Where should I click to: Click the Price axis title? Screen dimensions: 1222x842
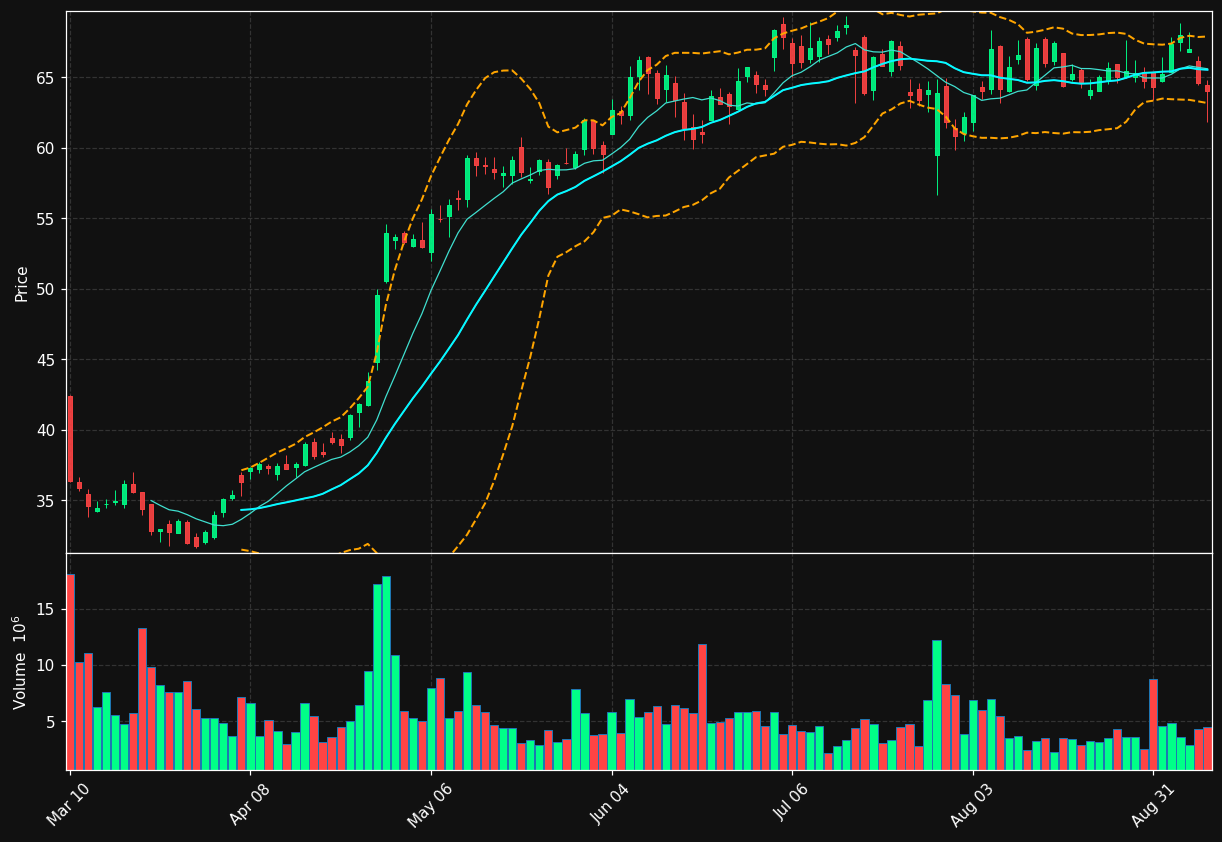[x=22, y=283]
